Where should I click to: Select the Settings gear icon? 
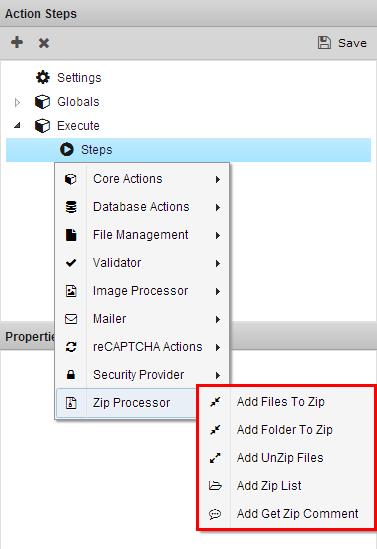point(43,77)
